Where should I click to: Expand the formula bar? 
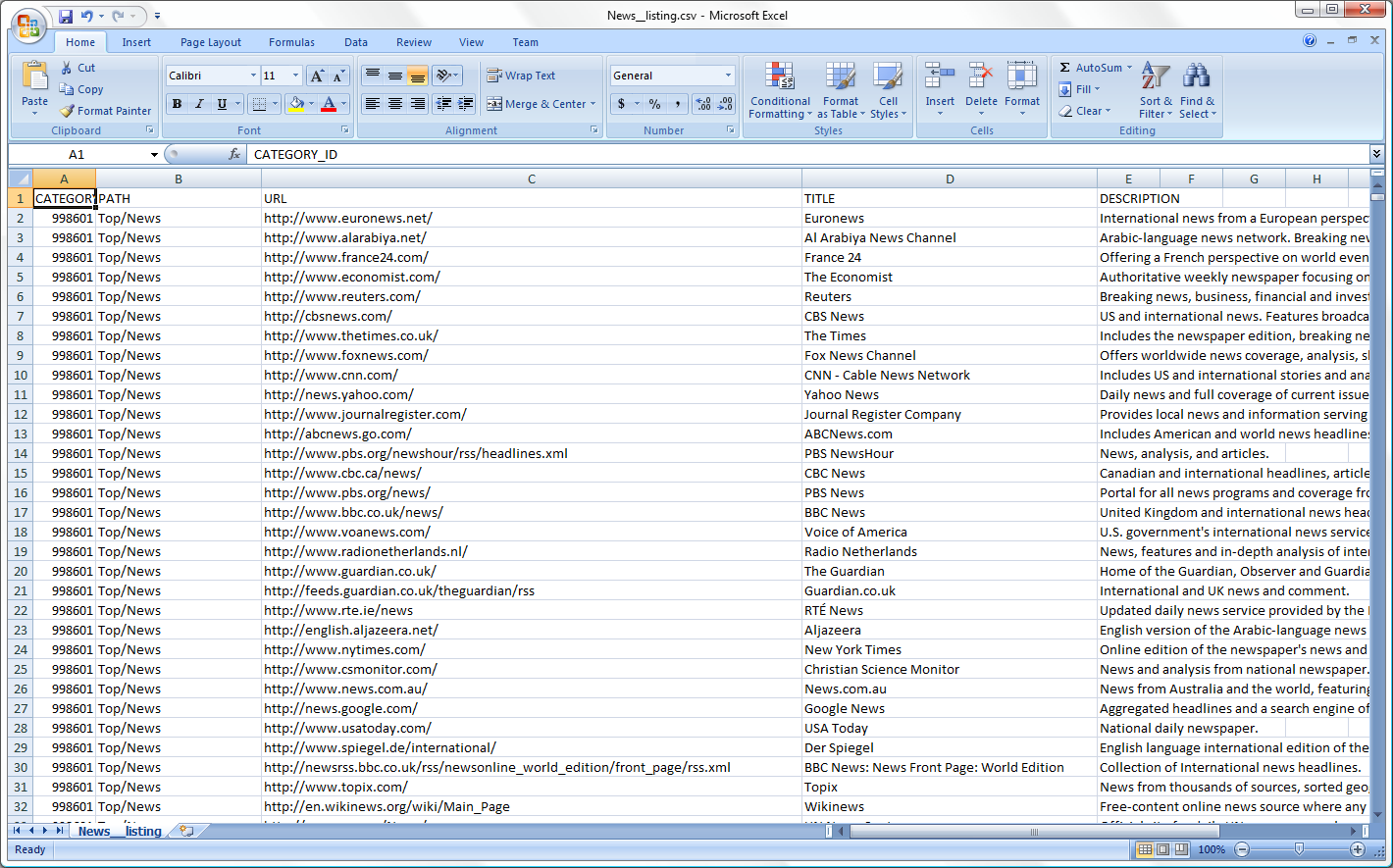(1376, 154)
